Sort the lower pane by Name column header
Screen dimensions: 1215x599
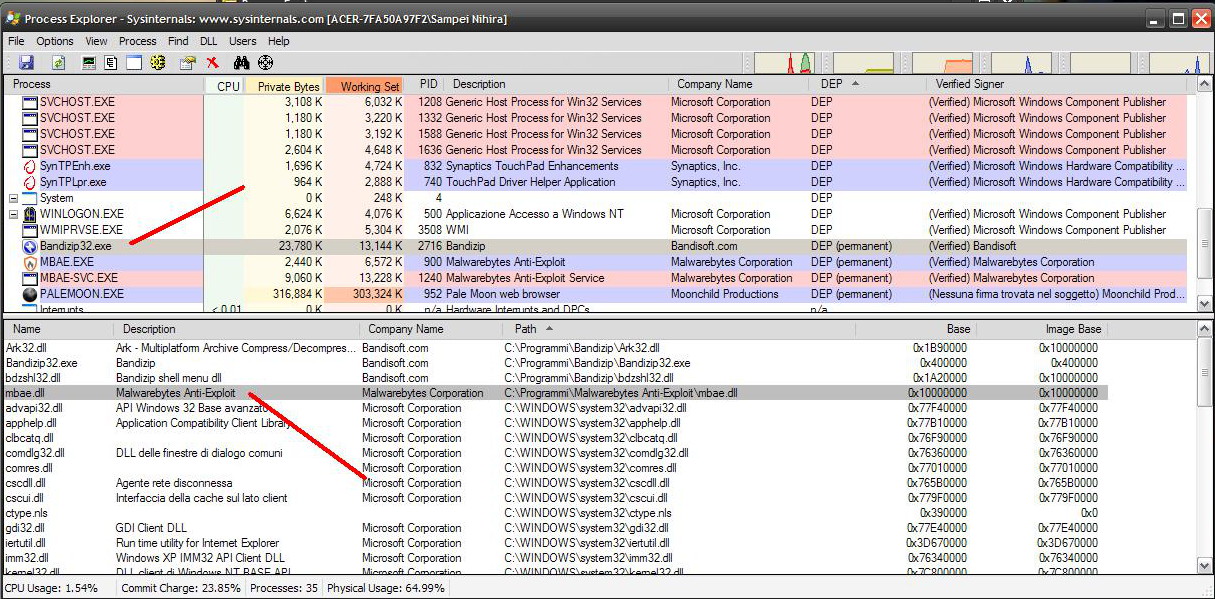(57, 329)
